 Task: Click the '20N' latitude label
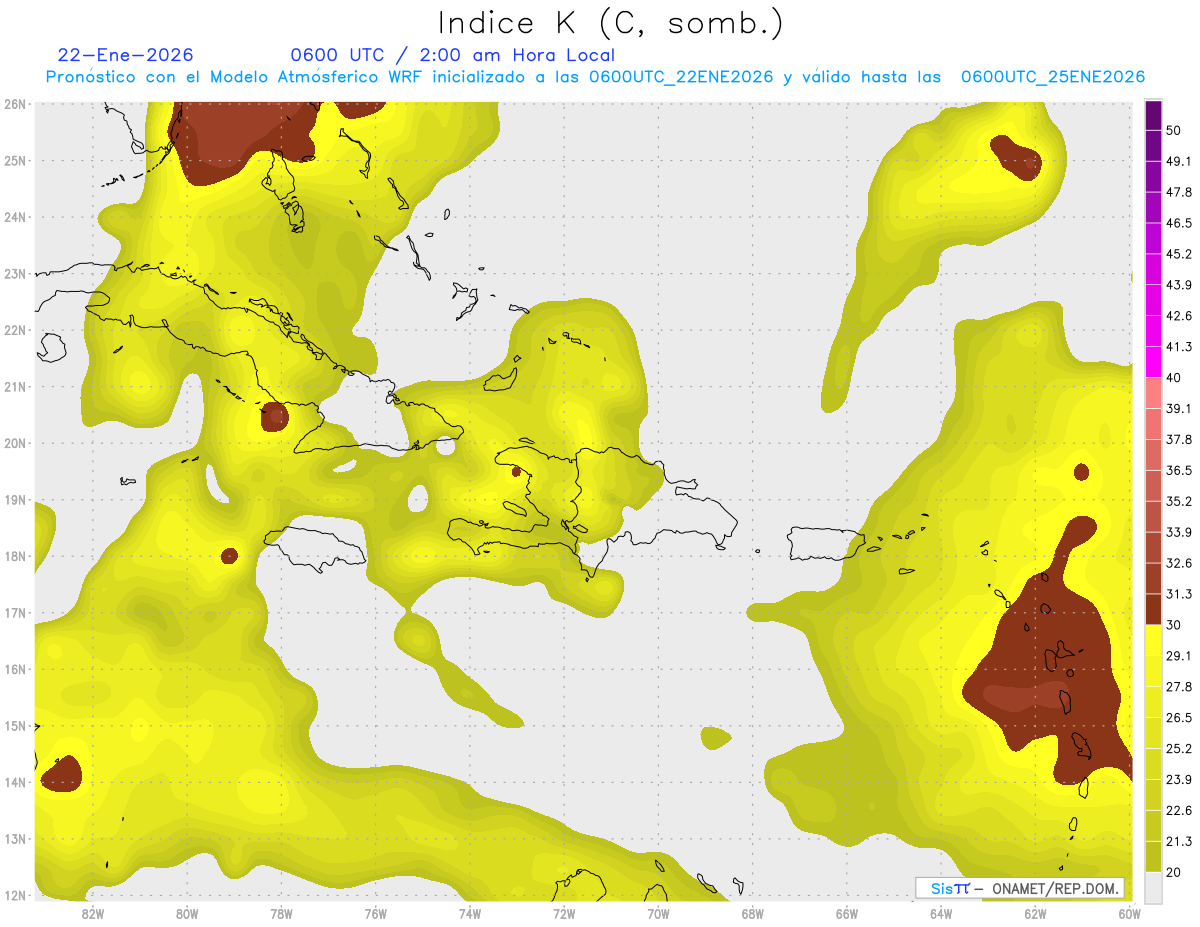point(14,443)
